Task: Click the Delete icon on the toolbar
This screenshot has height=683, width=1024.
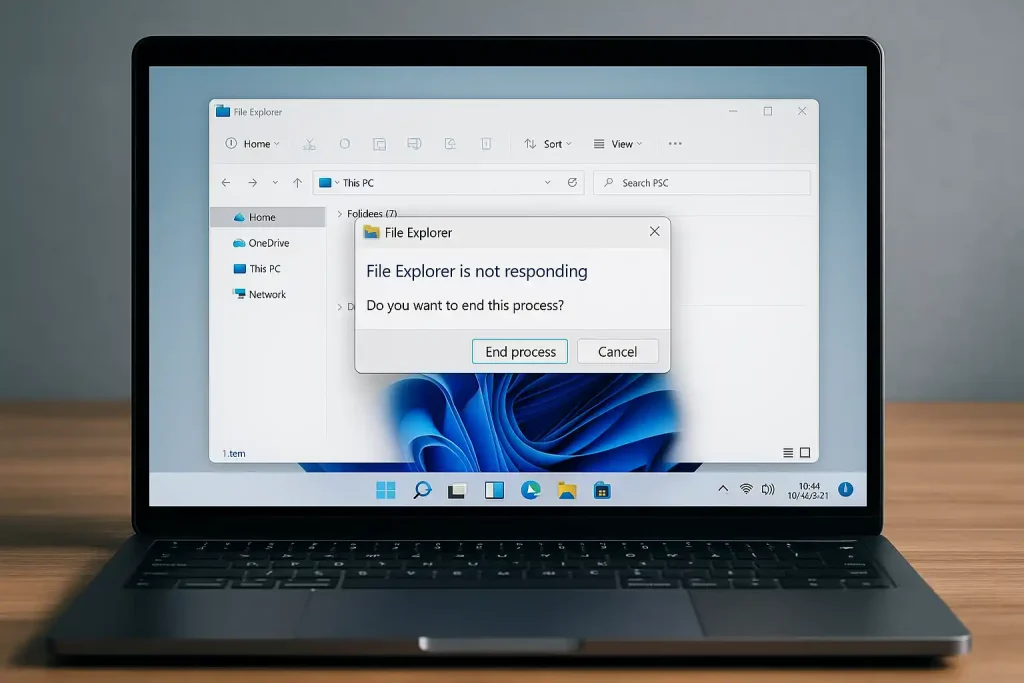Action: [484, 143]
